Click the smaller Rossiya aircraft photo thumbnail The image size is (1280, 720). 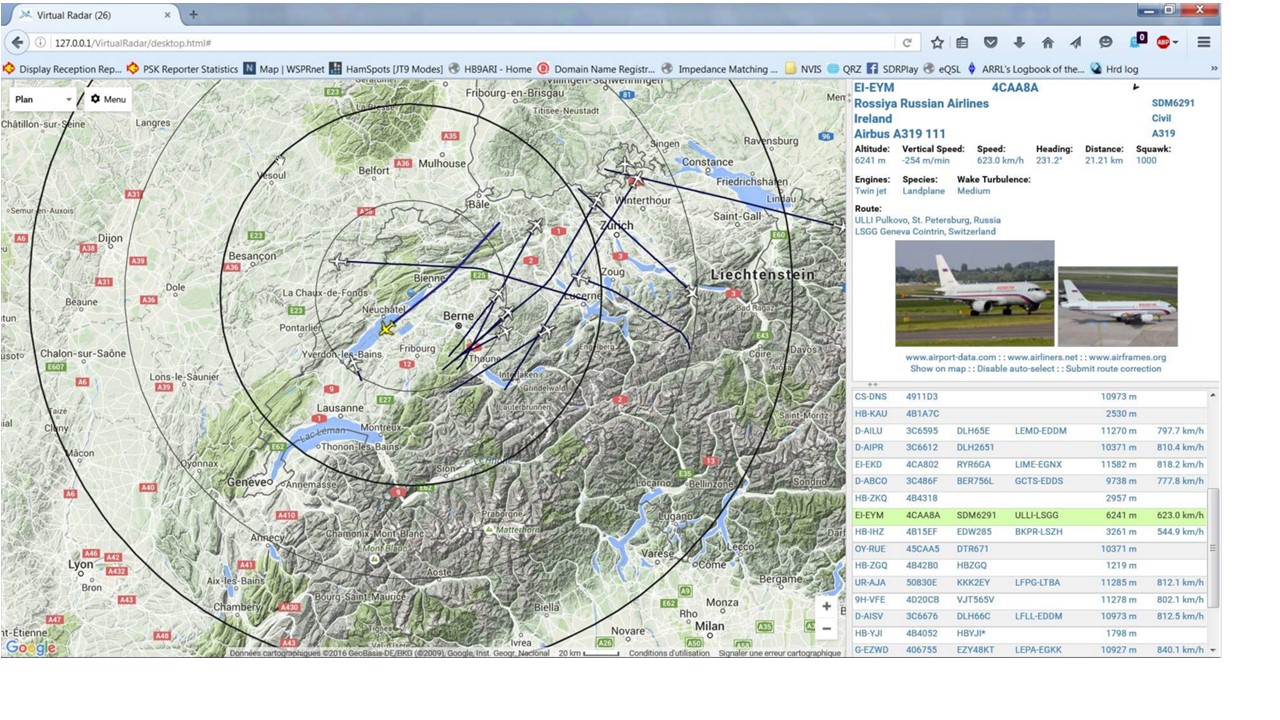click(x=1117, y=305)
